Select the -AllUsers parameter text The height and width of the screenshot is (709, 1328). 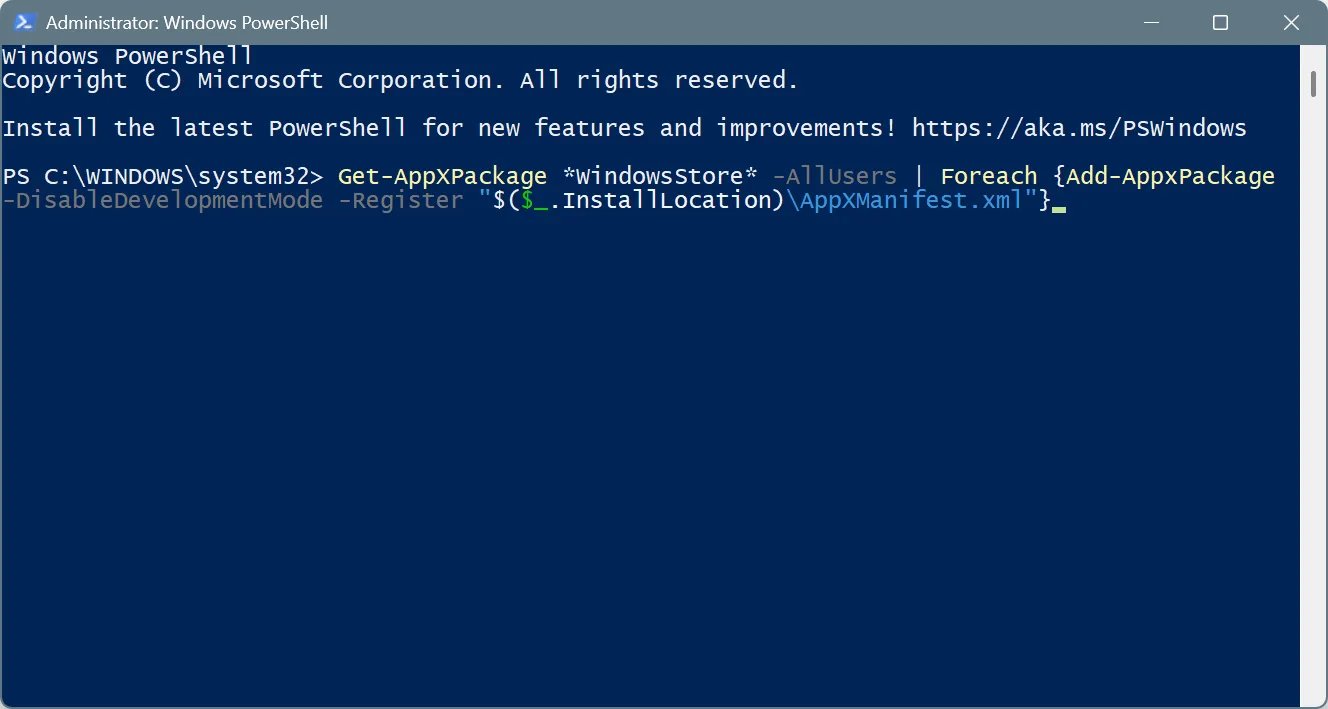(834, 175)
